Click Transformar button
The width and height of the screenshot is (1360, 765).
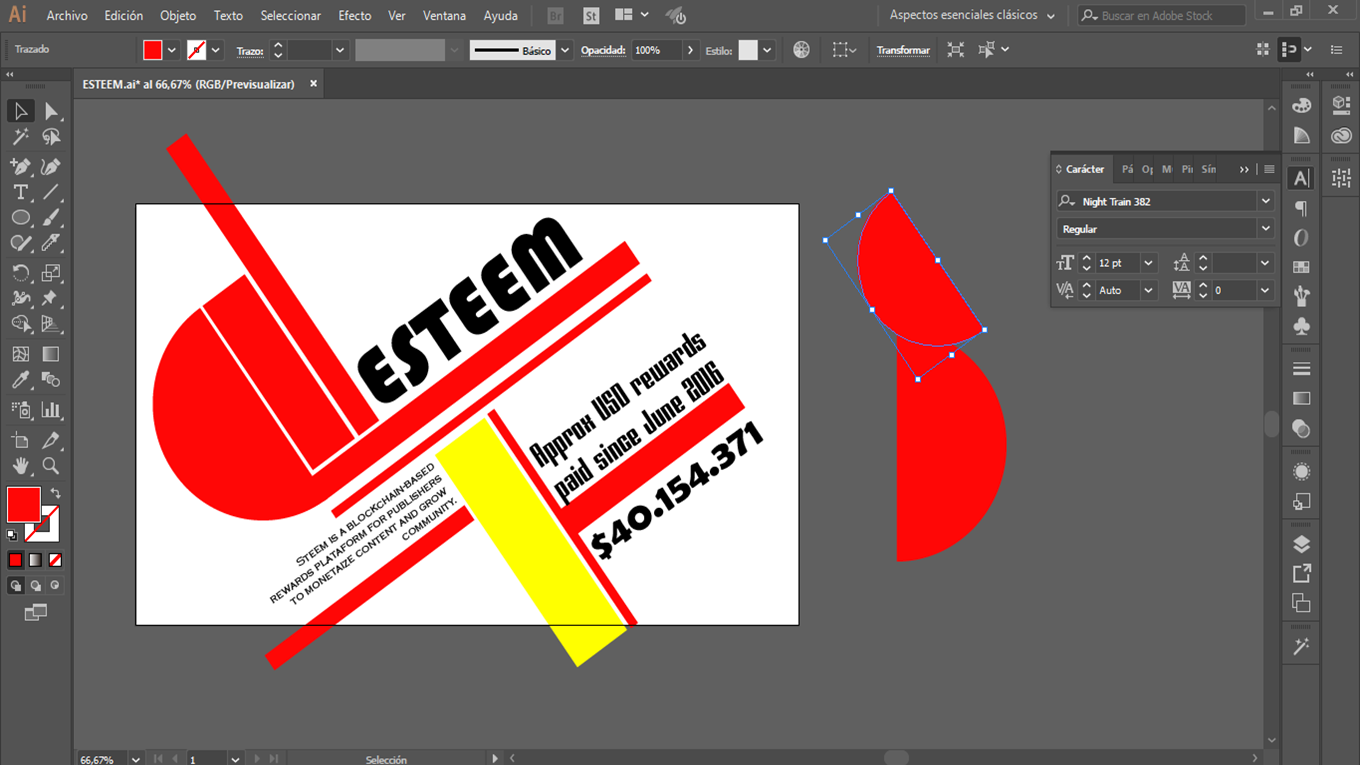[903, 50]
